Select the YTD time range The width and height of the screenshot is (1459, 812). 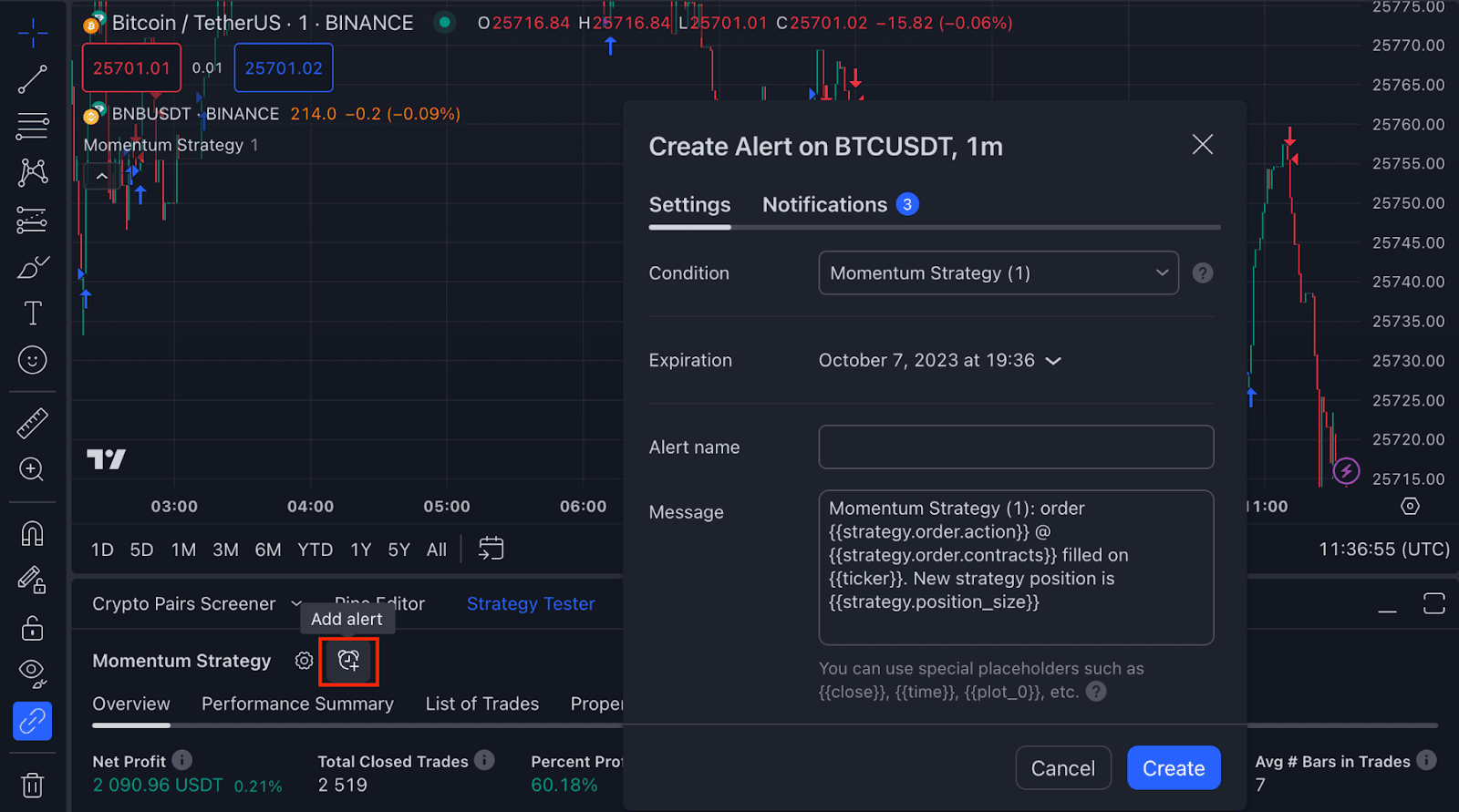point(315,550)
